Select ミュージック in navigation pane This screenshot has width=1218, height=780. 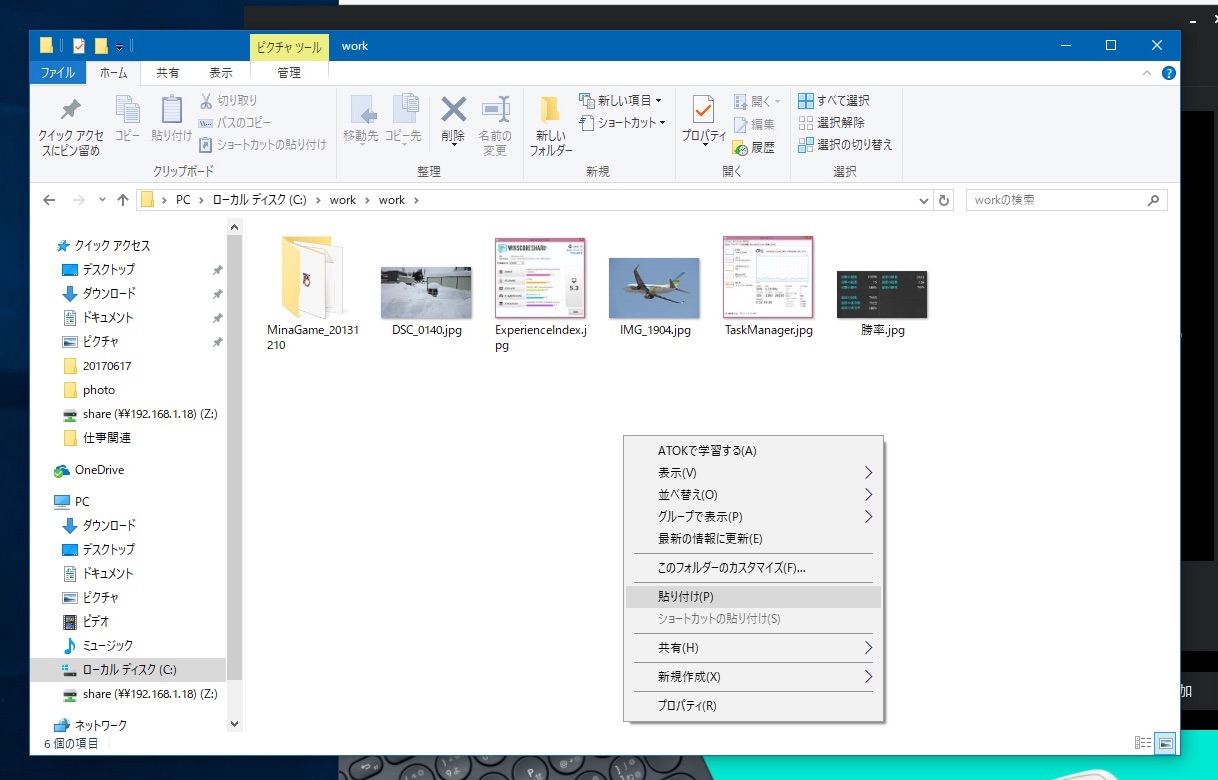[x=108, y=645]
